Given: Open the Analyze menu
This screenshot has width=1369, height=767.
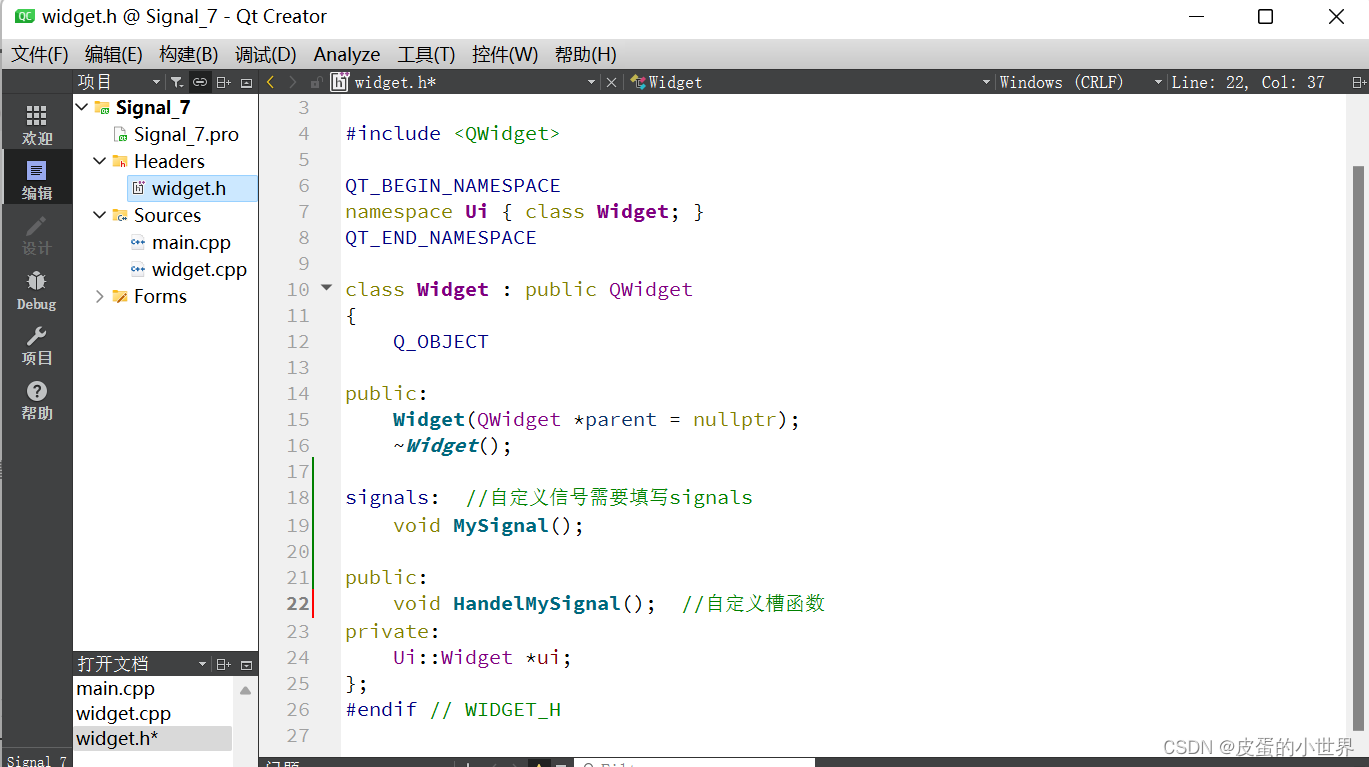Looking at the screenshot, I should (346, 54).
